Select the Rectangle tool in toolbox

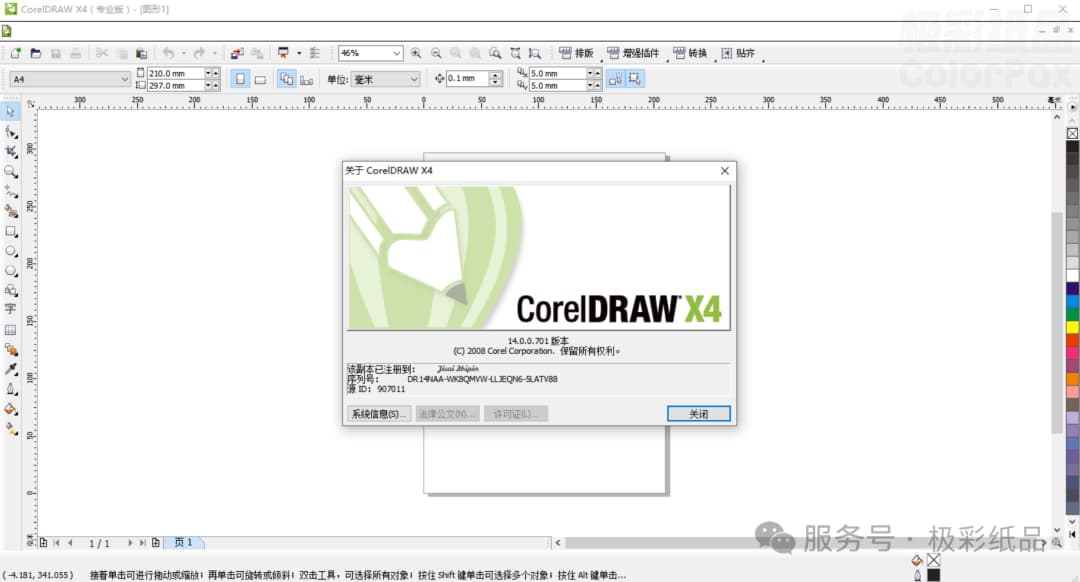pyautogui.click(x=11, y=231)
